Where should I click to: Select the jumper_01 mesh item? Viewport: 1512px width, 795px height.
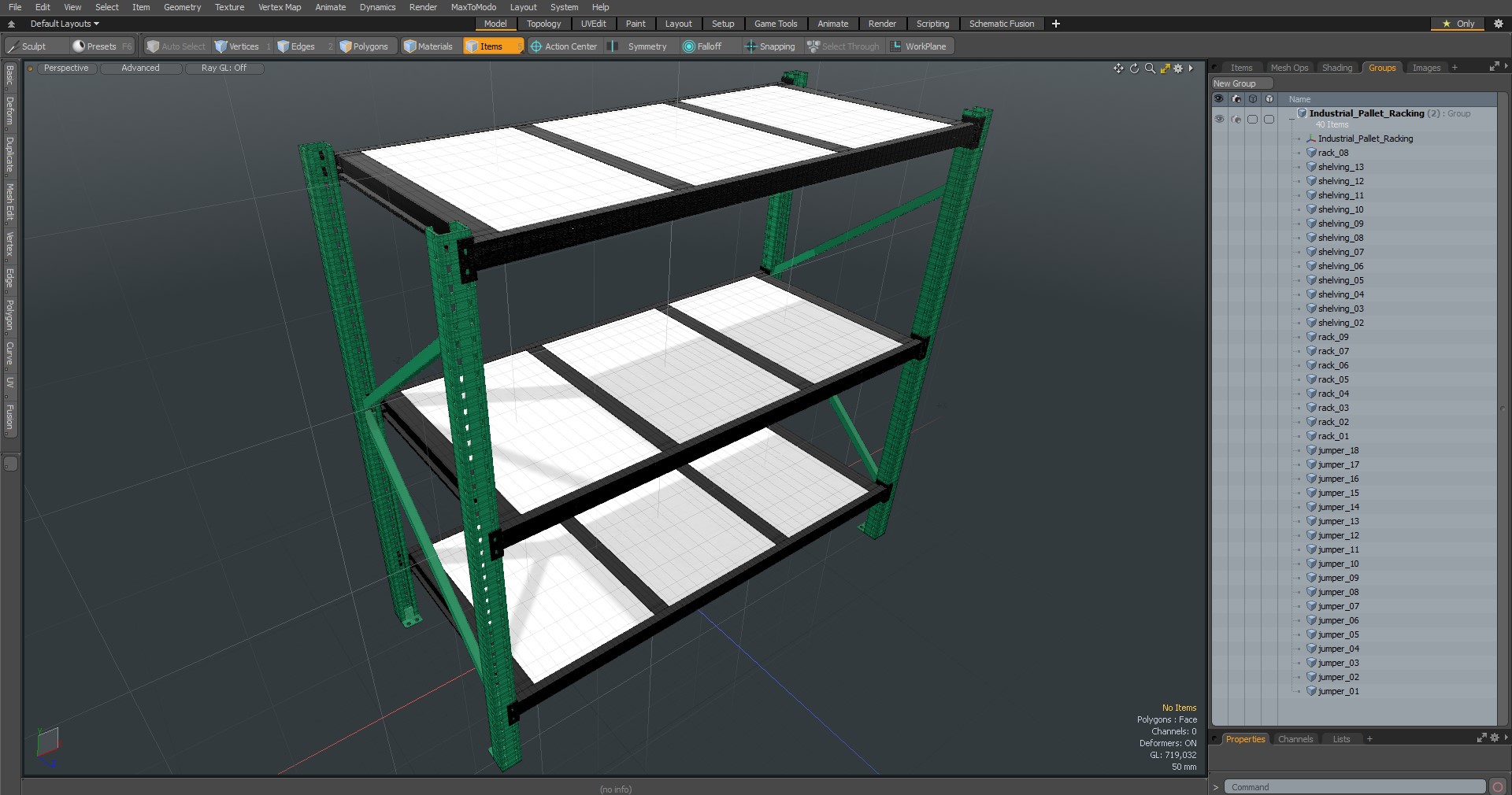(1338, 691)
